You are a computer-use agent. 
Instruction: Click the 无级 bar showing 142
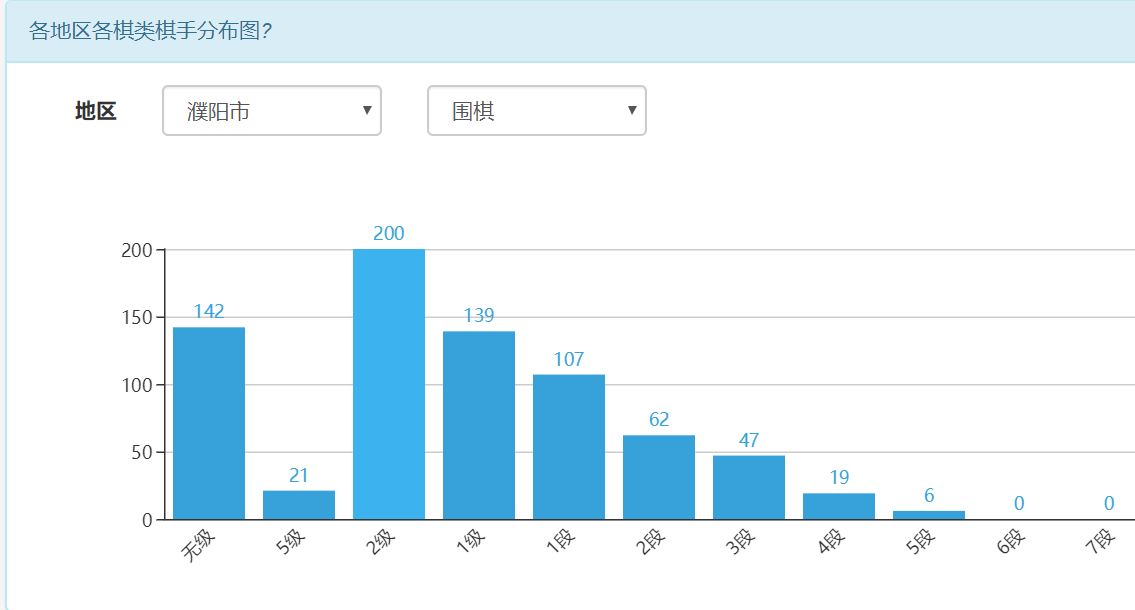click(x=209, y=423)
